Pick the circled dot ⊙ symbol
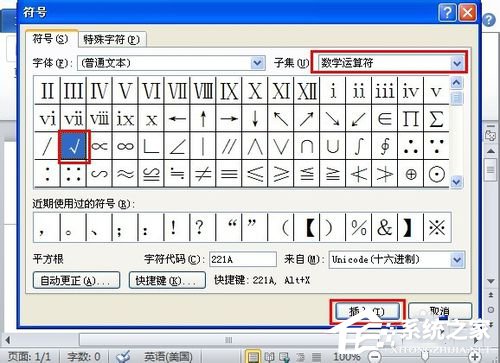 [436, 174]
